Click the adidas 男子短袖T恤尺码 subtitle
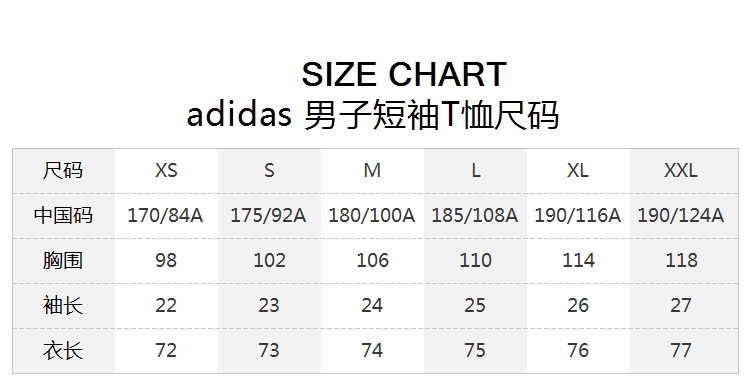The width and height of the screenshot is (750, 385). click(x=373, y=115)
